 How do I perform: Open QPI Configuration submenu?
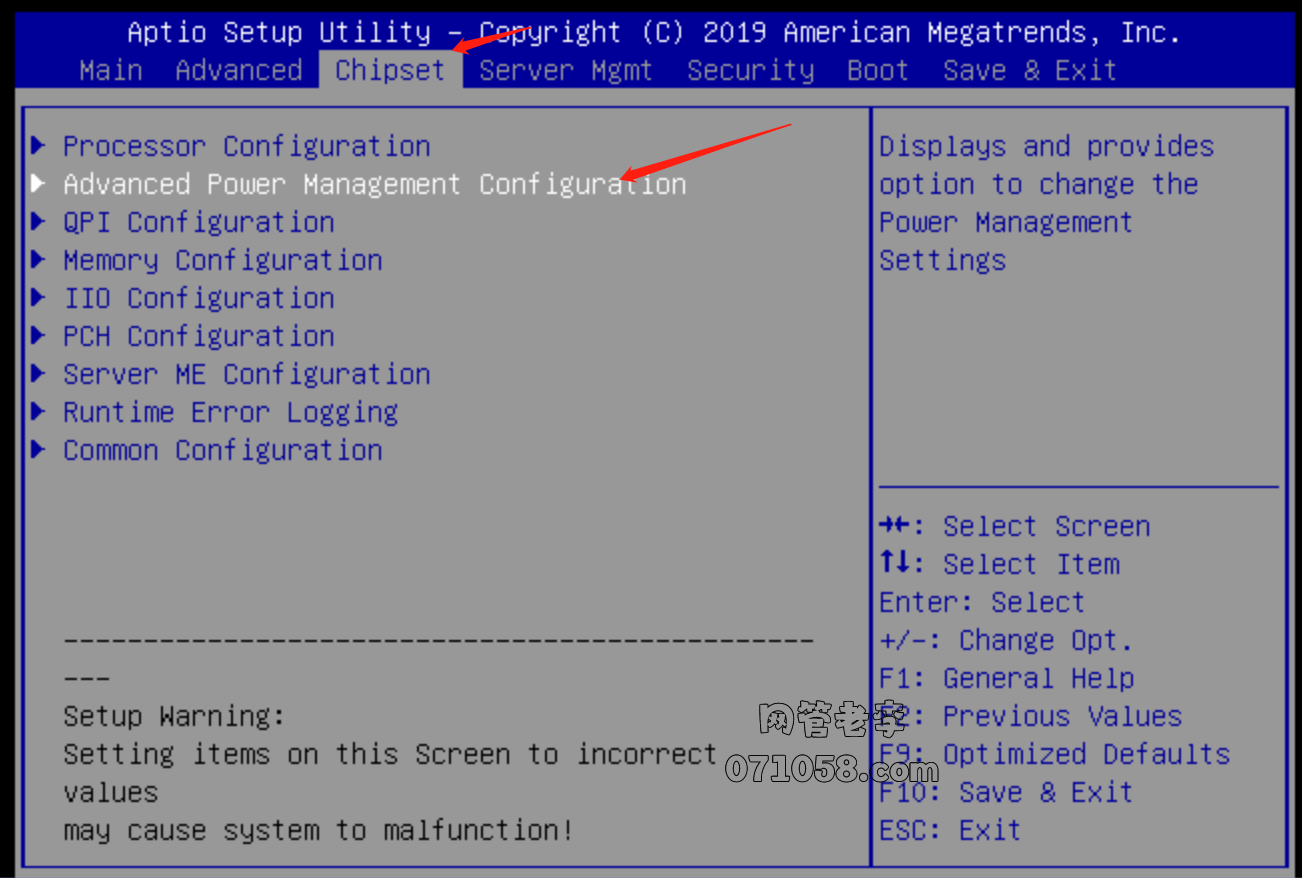point(198,223)
